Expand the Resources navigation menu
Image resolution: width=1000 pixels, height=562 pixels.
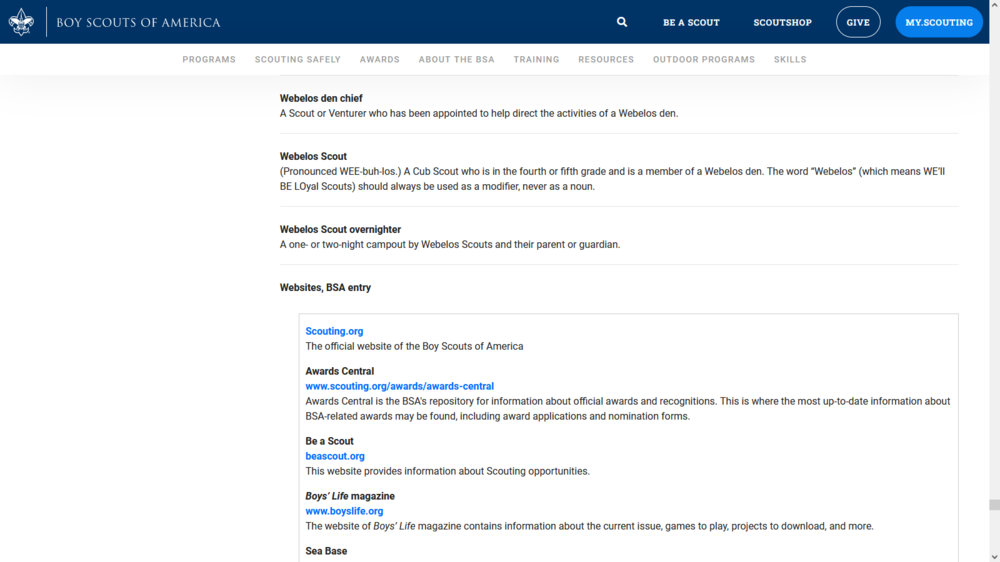(x=606, y=60)
